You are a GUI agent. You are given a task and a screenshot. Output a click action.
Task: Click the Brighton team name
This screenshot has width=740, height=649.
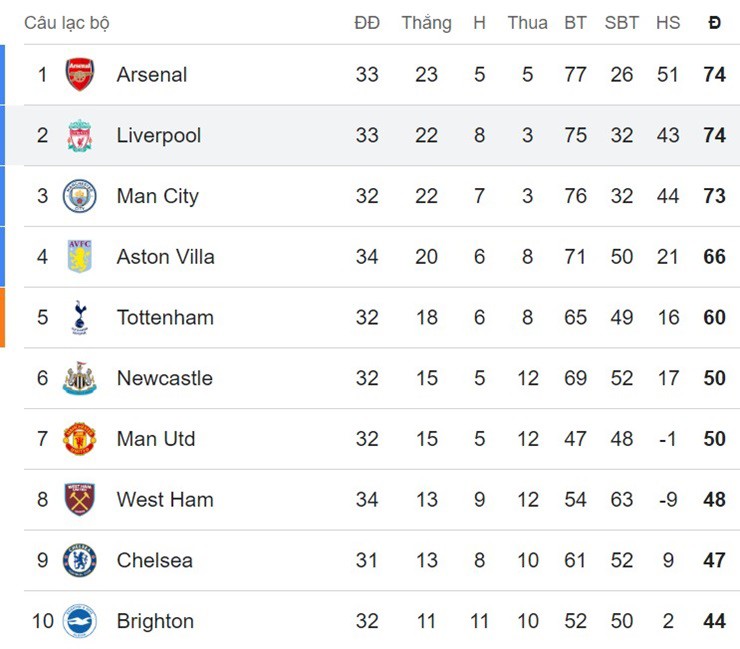tap(155, 621)
